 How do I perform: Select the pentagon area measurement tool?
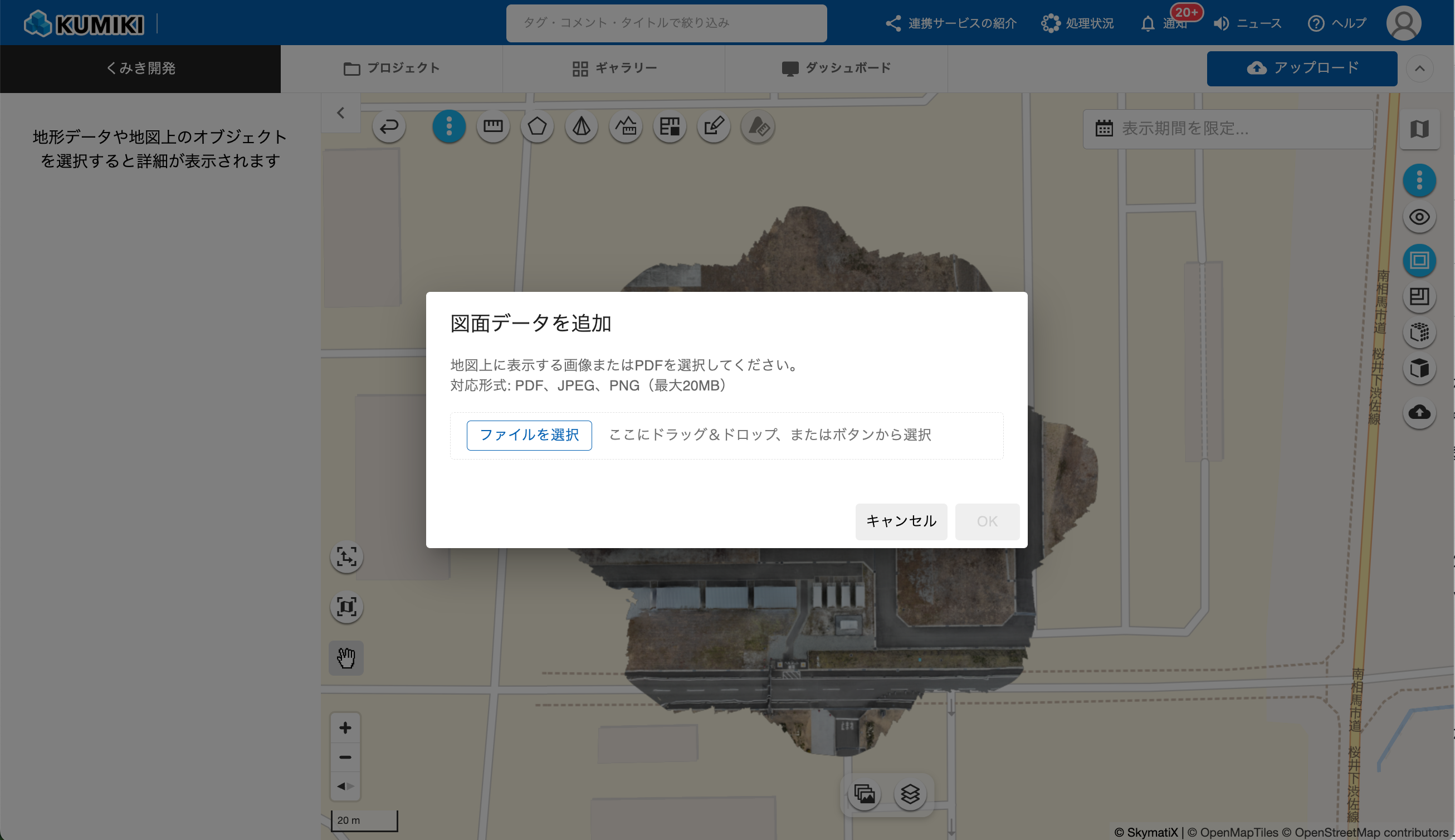point(537,126)
